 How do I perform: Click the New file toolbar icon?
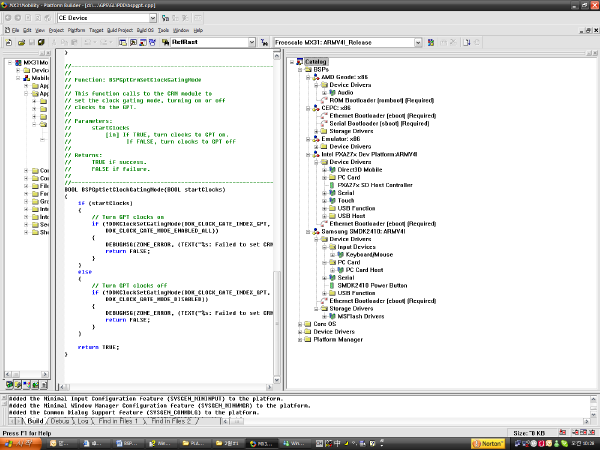pyautogui.click(x=8, y=42)
